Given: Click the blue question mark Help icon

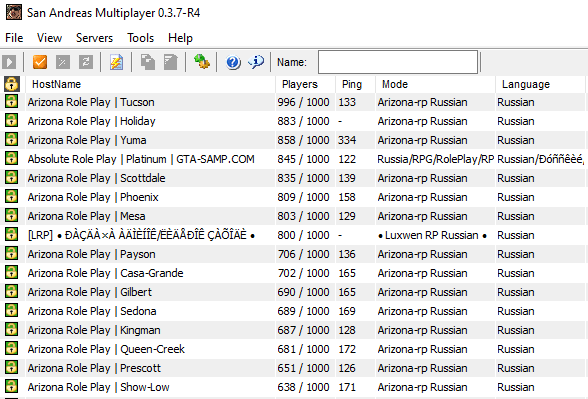Looking at the screenshot, I should [233, 62].
